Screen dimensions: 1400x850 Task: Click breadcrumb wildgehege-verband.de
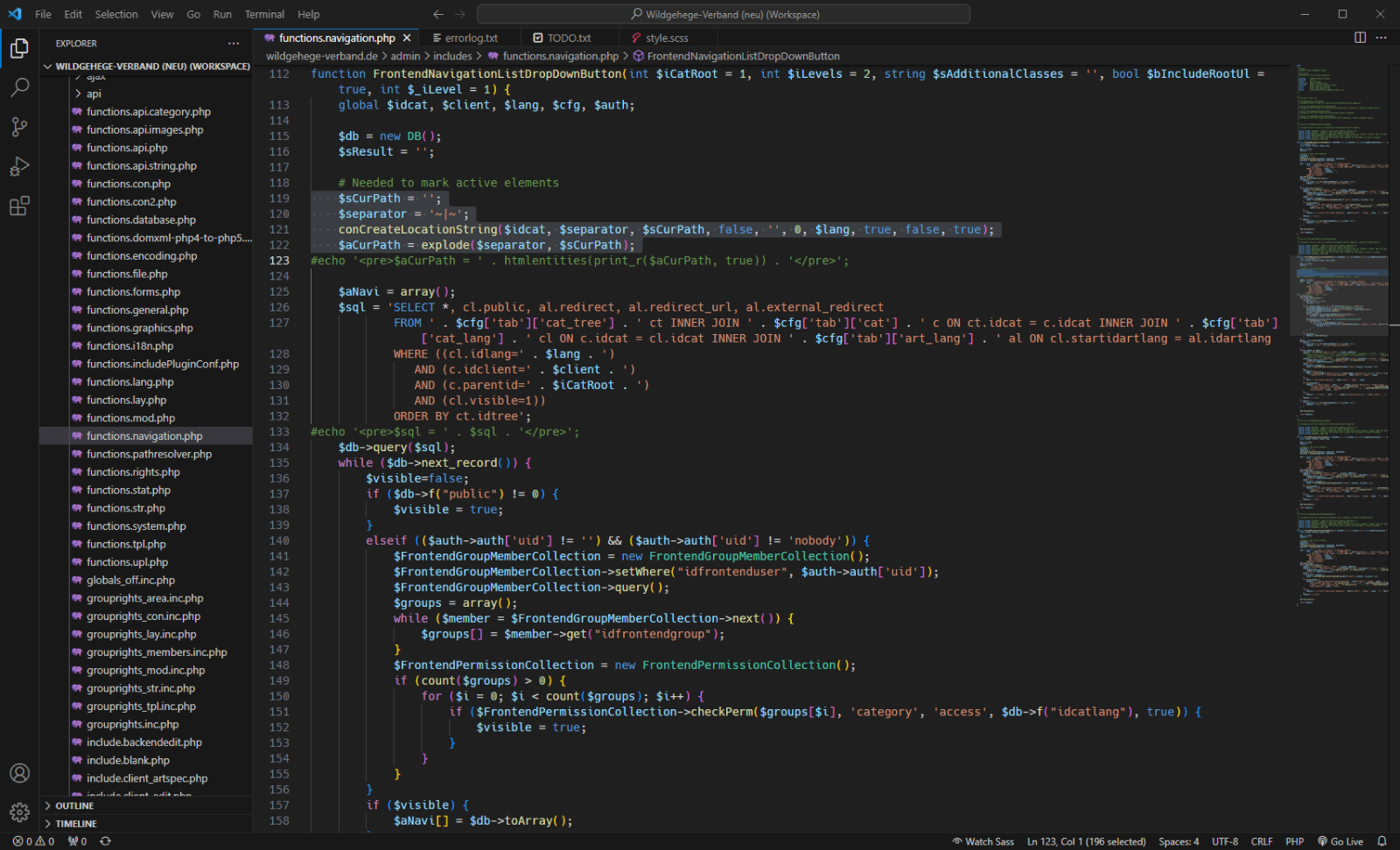coord(322,56)
